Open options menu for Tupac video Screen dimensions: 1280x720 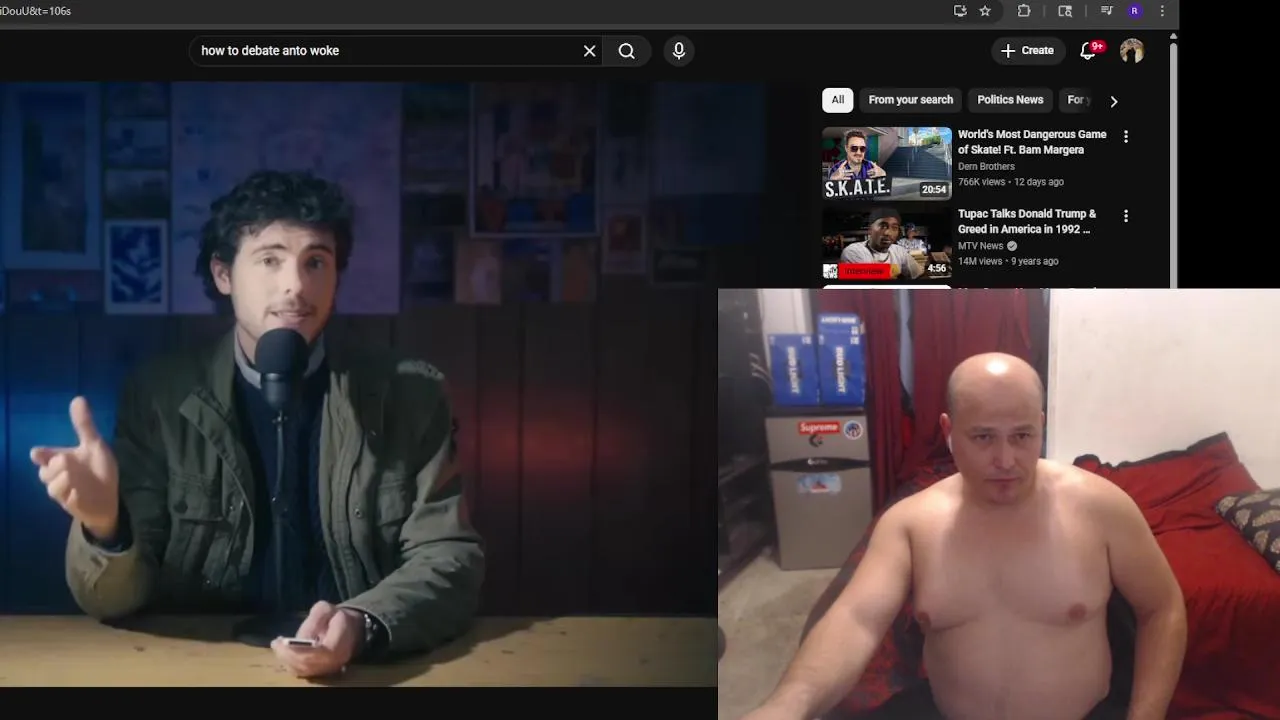click(x=1126, y=216)
